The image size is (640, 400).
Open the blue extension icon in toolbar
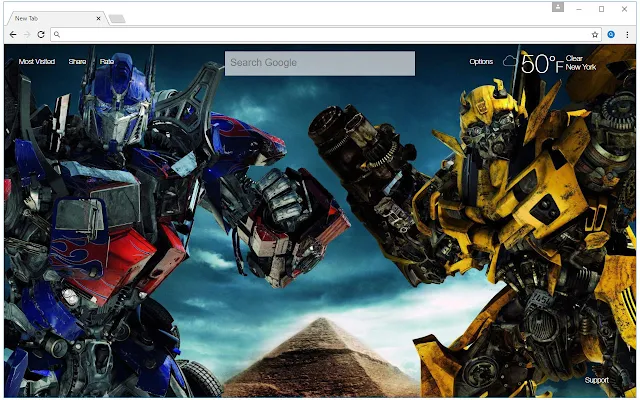point(611,35)
